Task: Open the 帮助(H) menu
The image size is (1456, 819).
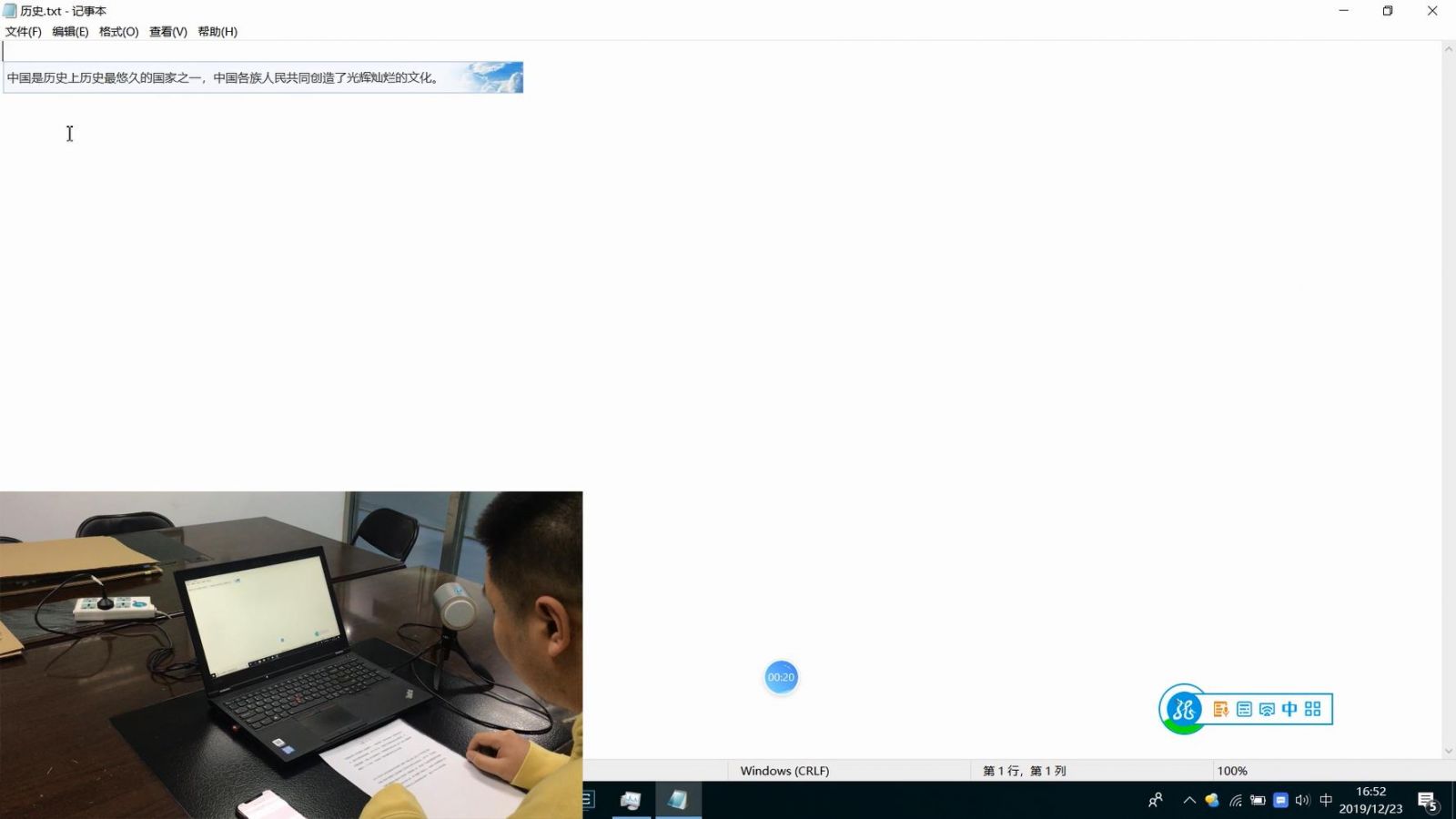Action: point(217,32)
